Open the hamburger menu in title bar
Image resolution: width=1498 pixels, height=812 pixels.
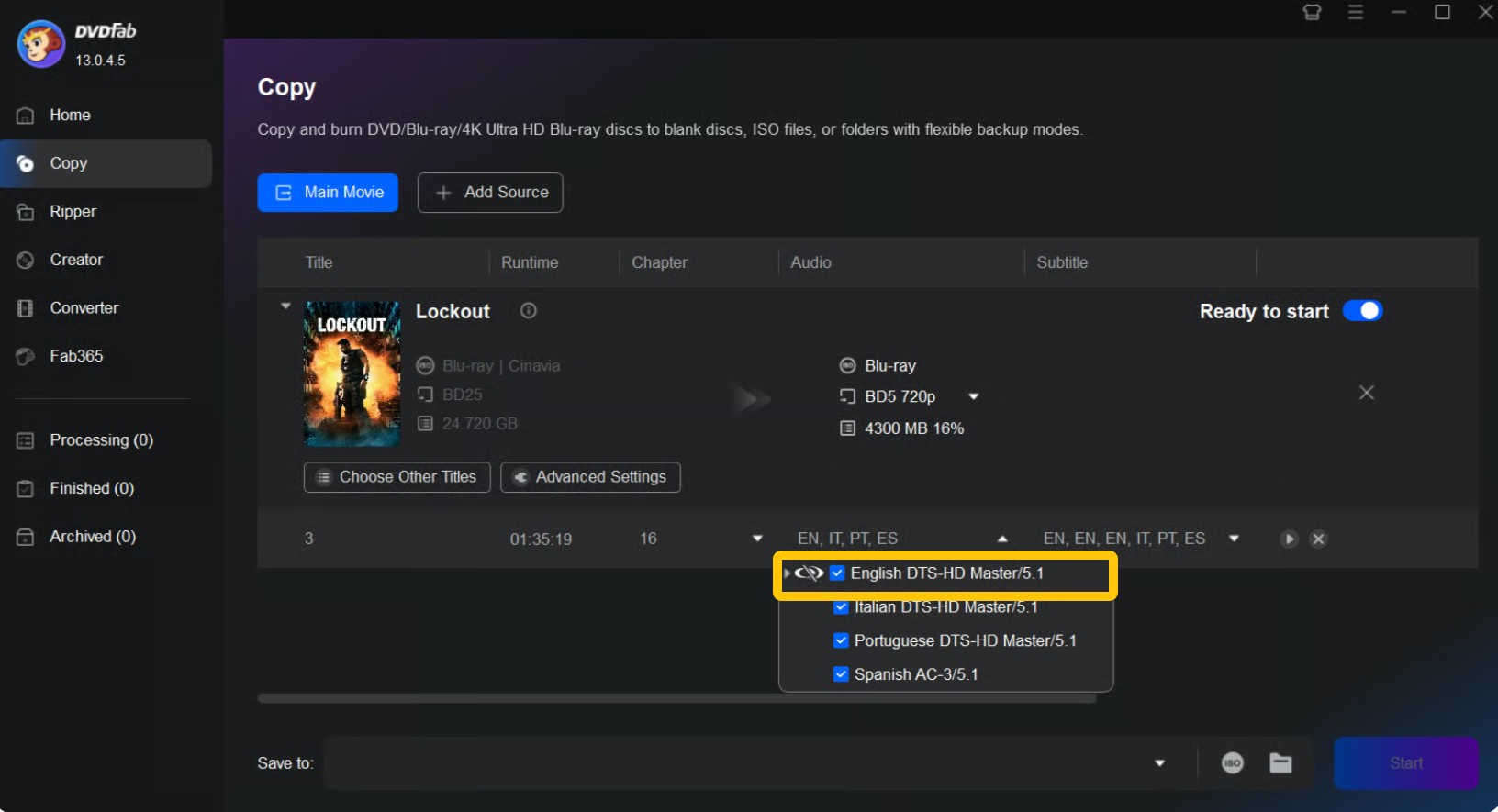pos(1355,12)
